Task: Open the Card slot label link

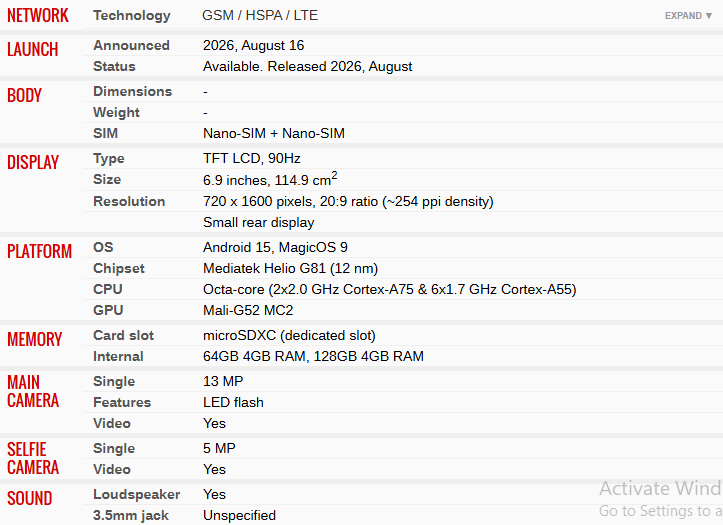Action: pyautogui.click(x=124, y=335)
